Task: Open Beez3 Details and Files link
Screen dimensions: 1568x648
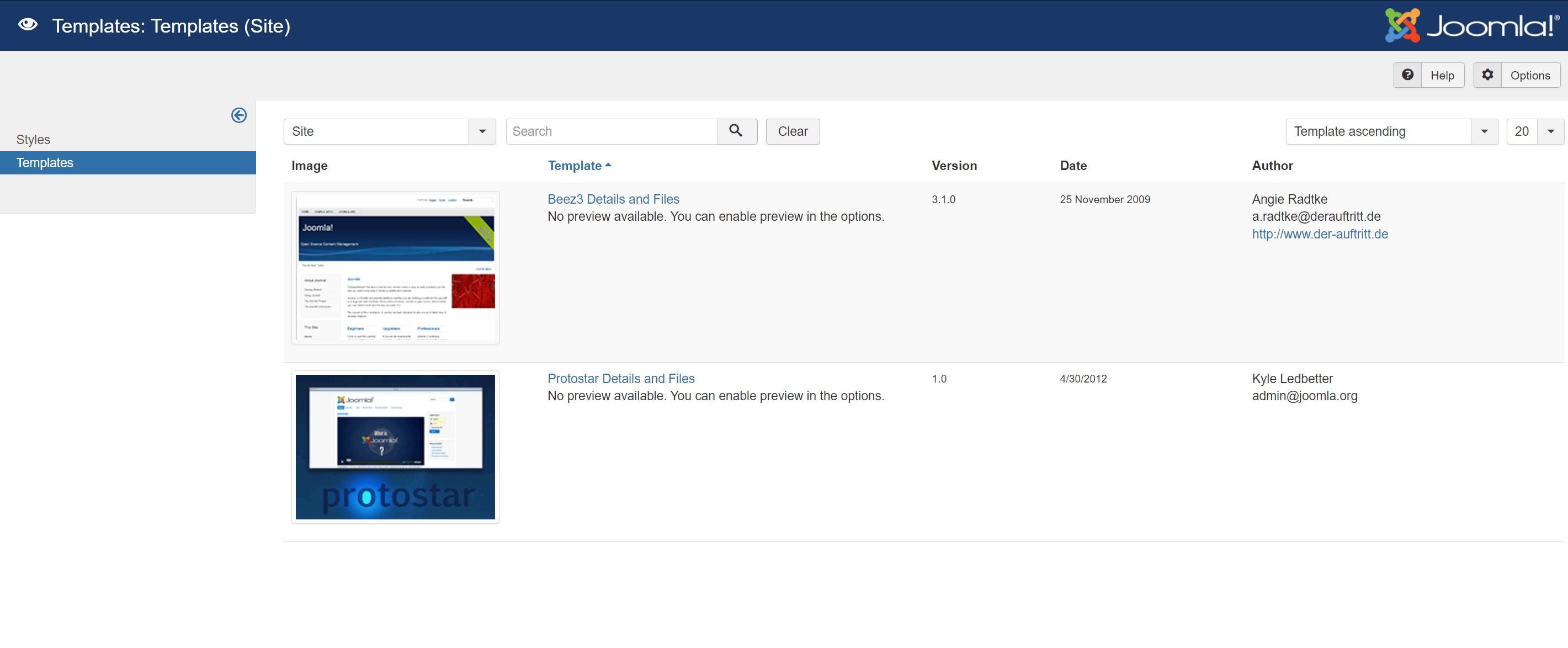Action: point(613,199)
